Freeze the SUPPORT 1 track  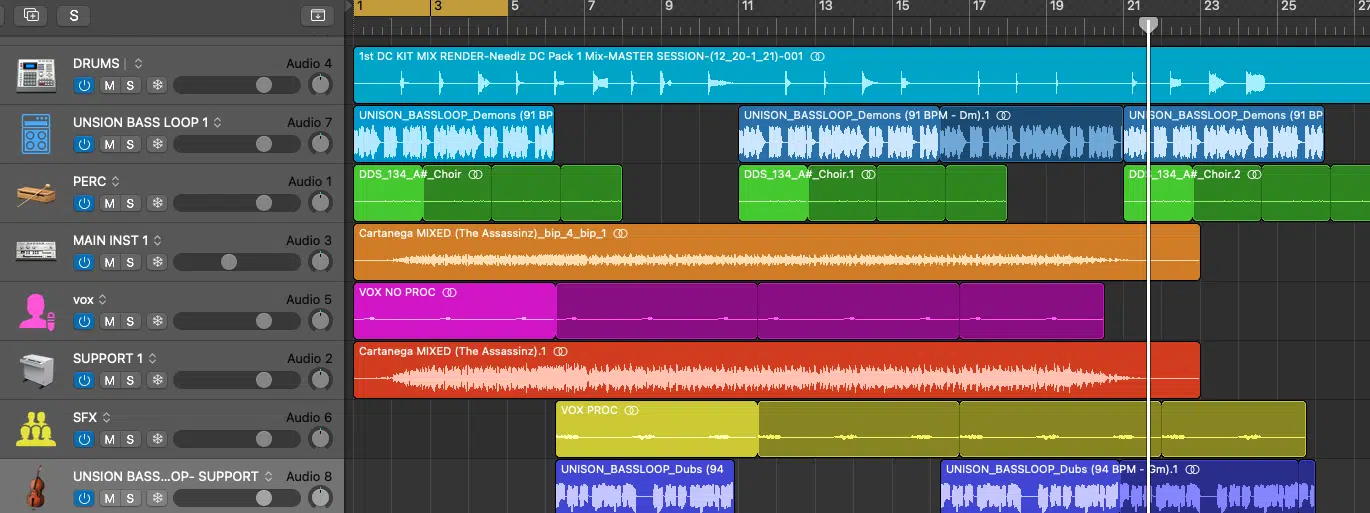(157, 380)
